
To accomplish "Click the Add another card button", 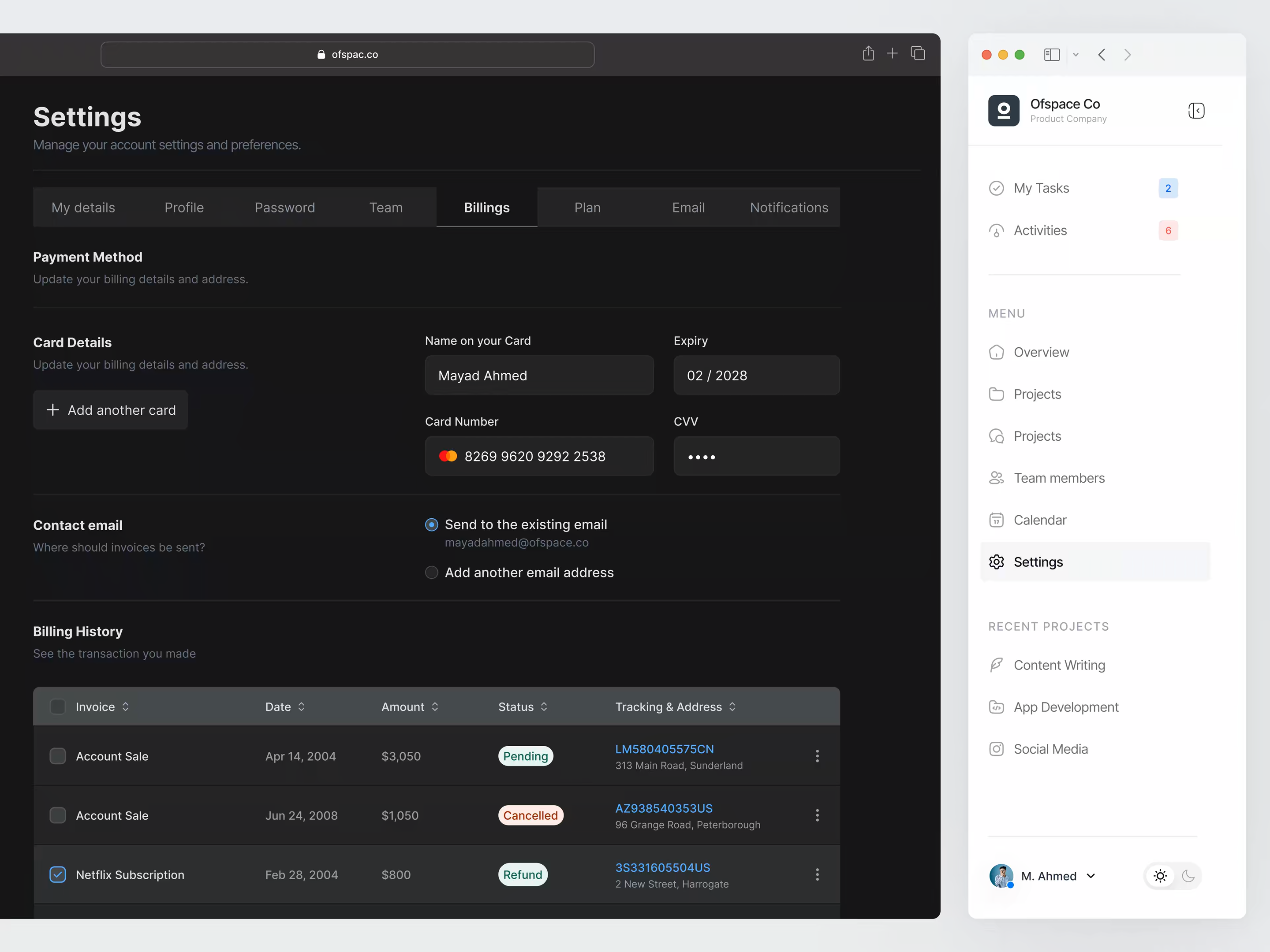I will point(110,410).
